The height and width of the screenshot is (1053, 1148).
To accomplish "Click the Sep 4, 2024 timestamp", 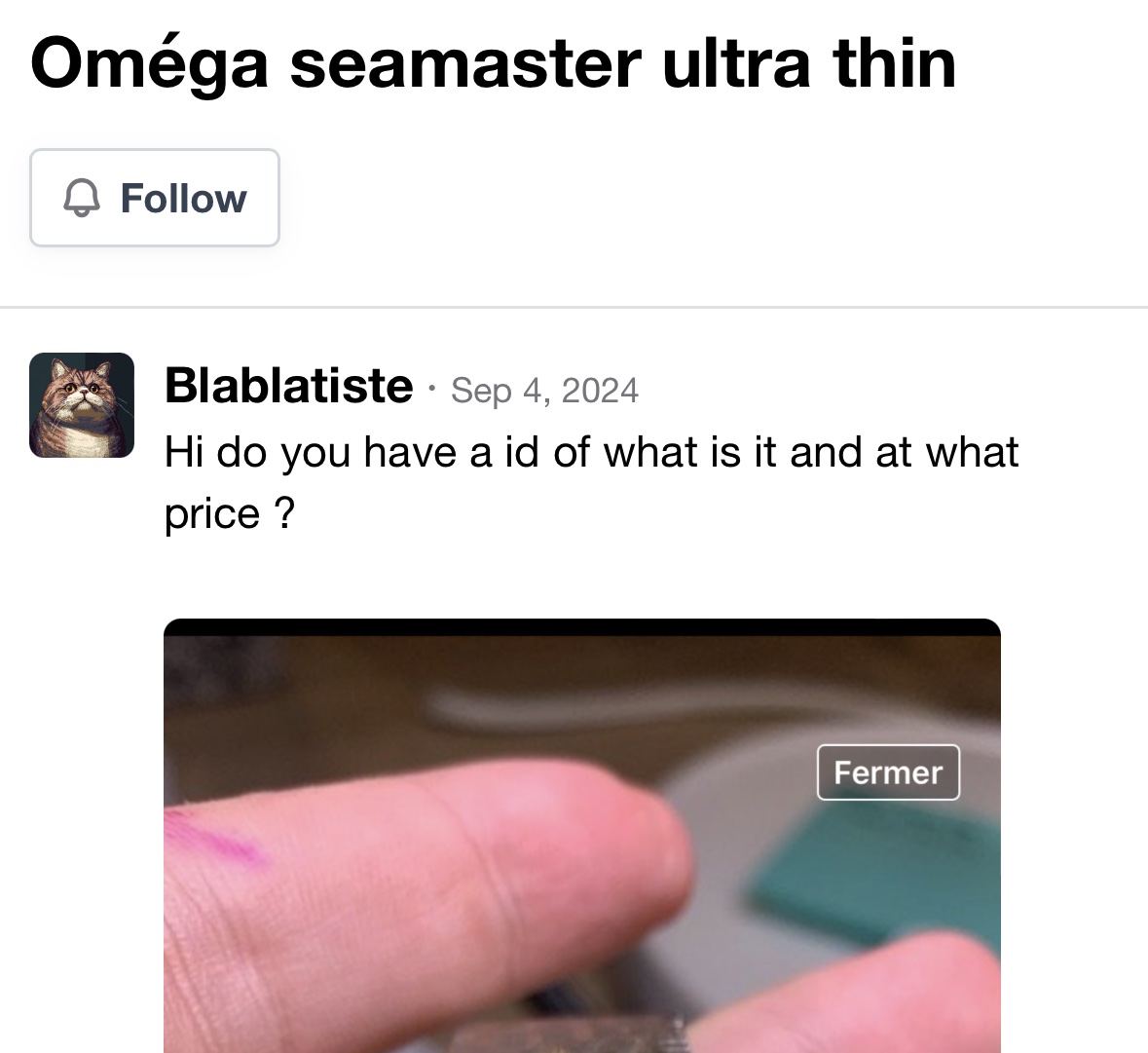I will 544,391.
